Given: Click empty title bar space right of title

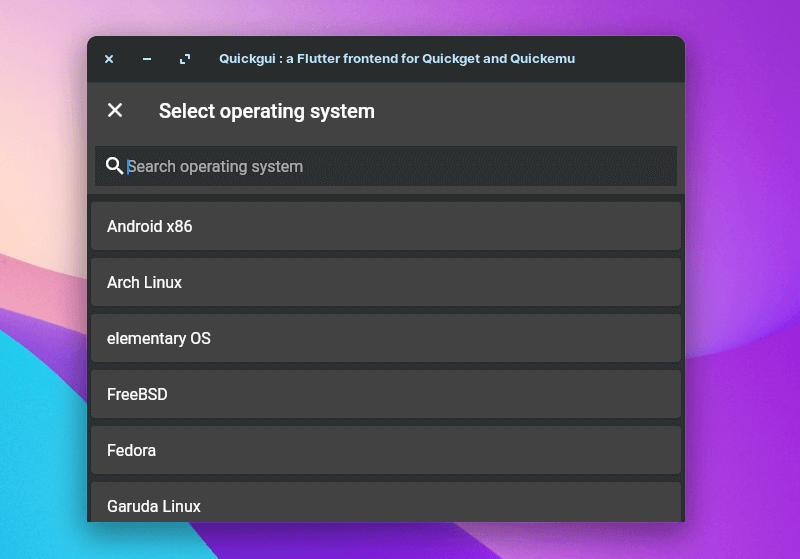Looking at the screenshot, I should 630,60.
